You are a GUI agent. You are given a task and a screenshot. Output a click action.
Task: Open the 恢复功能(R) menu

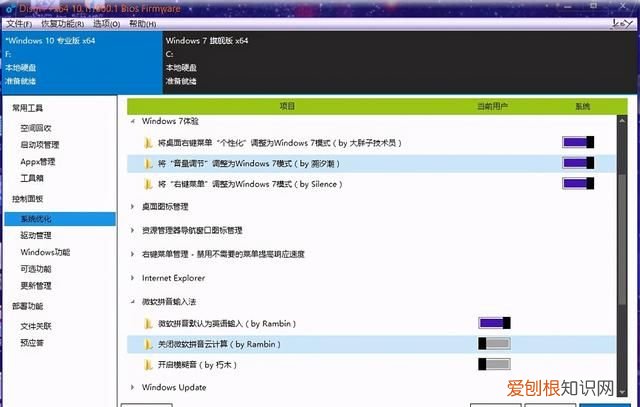point(62,24)
